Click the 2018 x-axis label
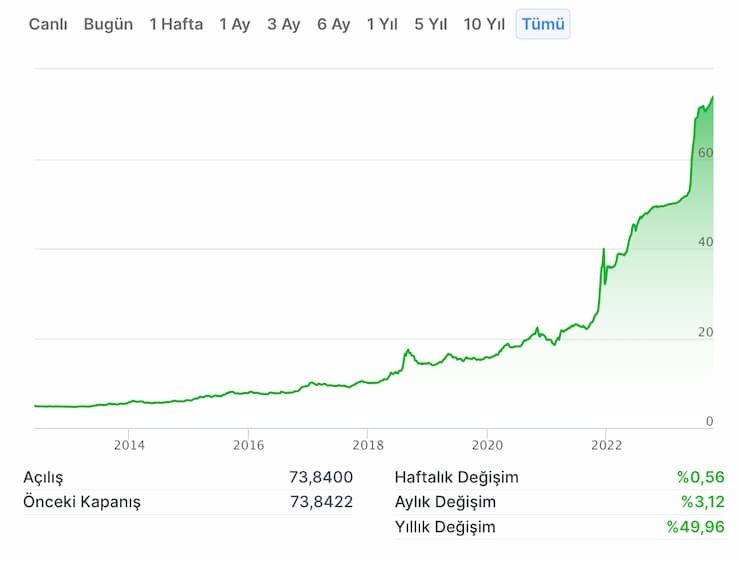Viewport: 740px width, 561px height. tap(368, 445)
